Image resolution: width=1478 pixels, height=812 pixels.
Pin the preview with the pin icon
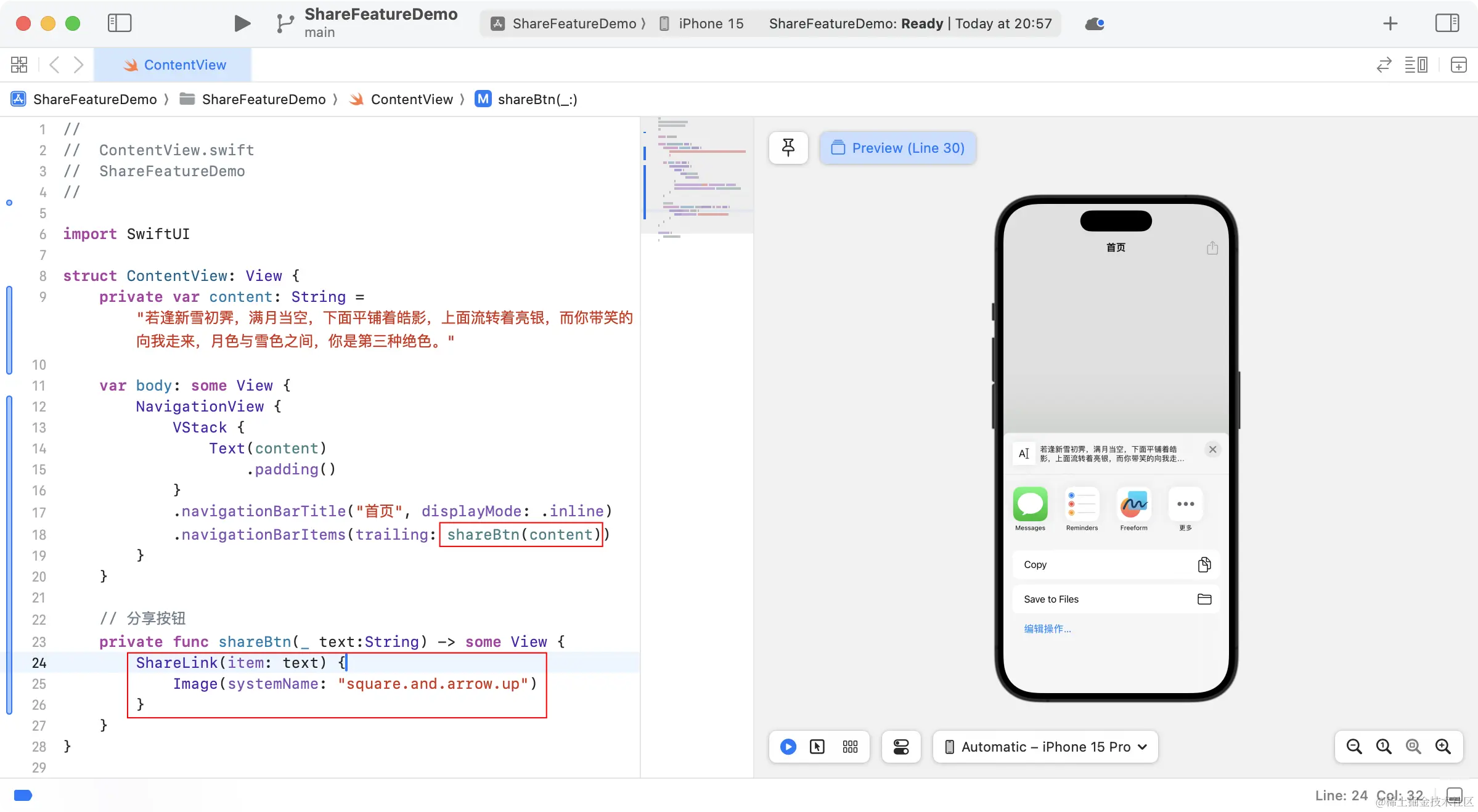[x=788, y=148]
